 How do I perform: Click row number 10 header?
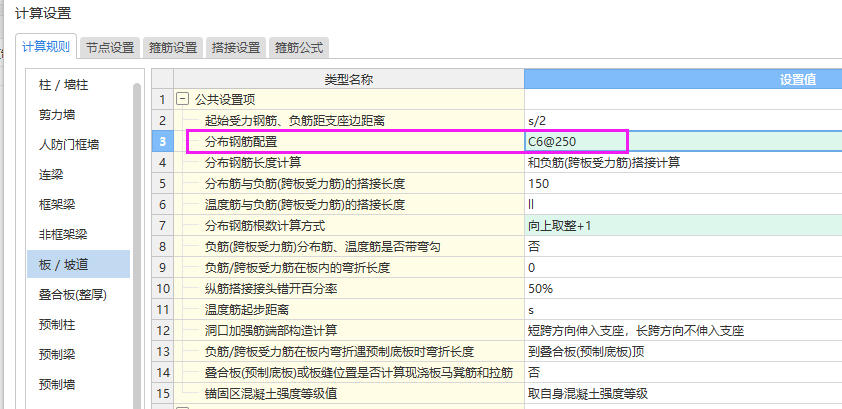click(x=163, y=288)
